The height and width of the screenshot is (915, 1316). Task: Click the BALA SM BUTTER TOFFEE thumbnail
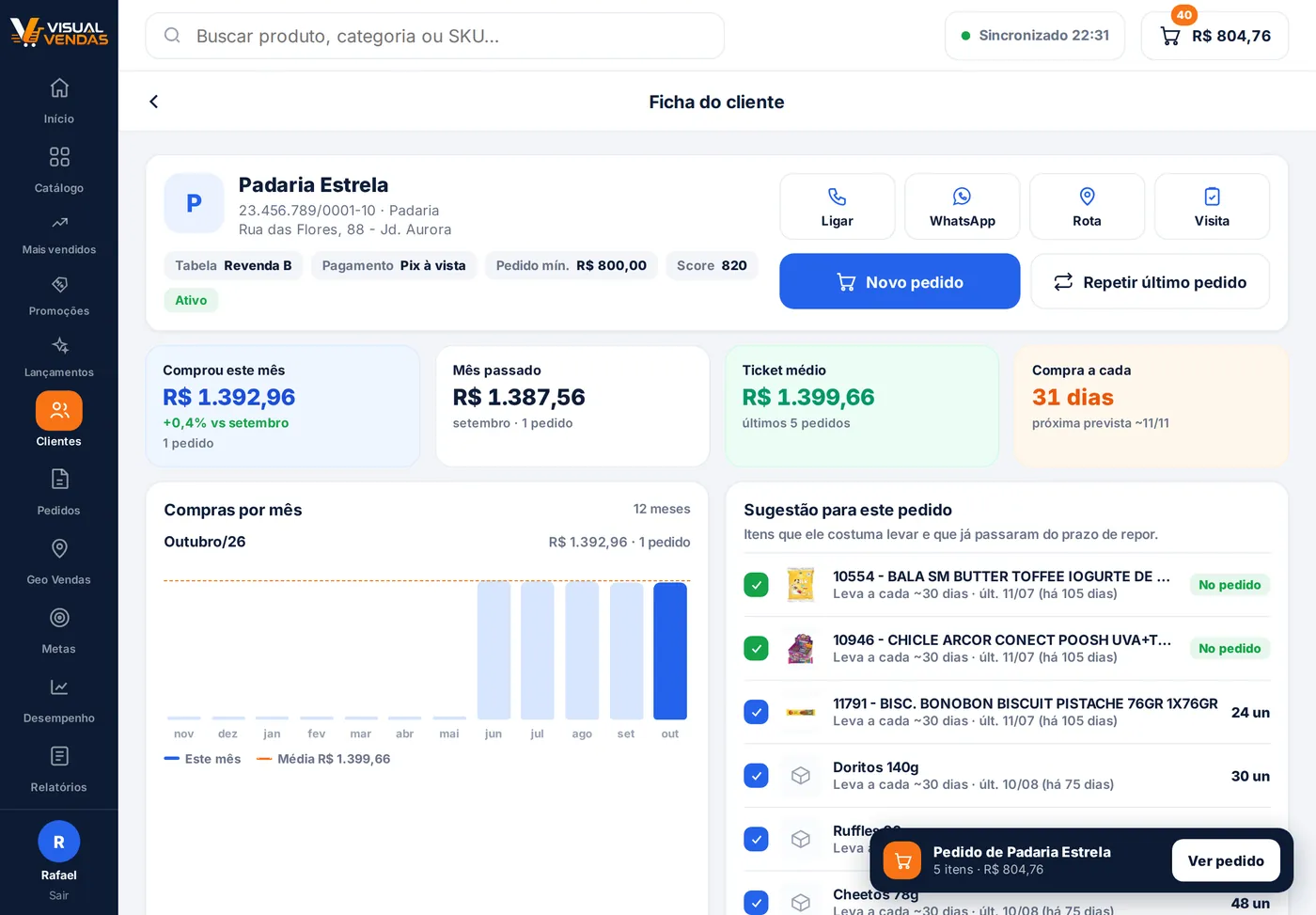click(801, 585)
